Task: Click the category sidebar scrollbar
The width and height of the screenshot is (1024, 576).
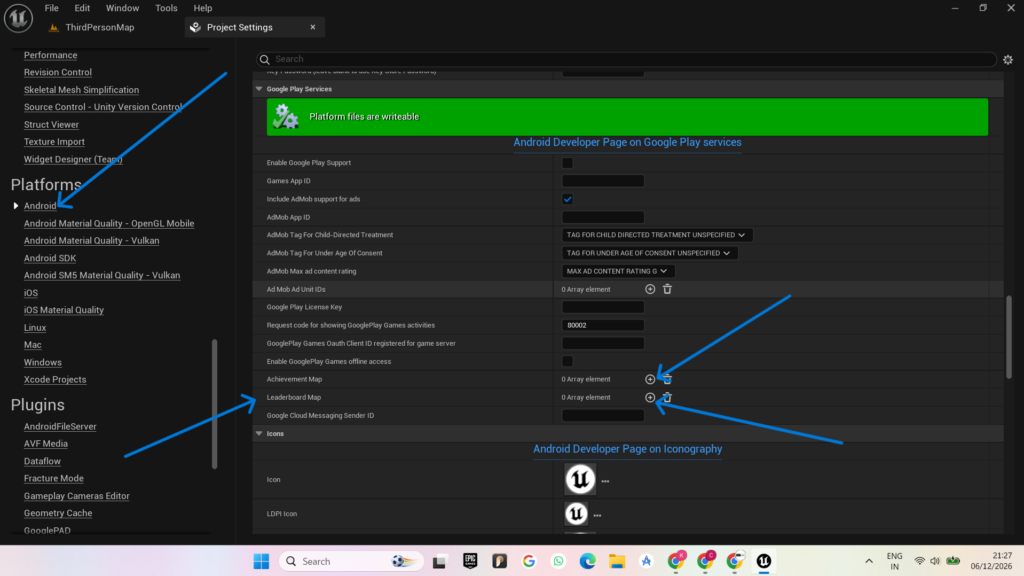Action: click(214, 404)
